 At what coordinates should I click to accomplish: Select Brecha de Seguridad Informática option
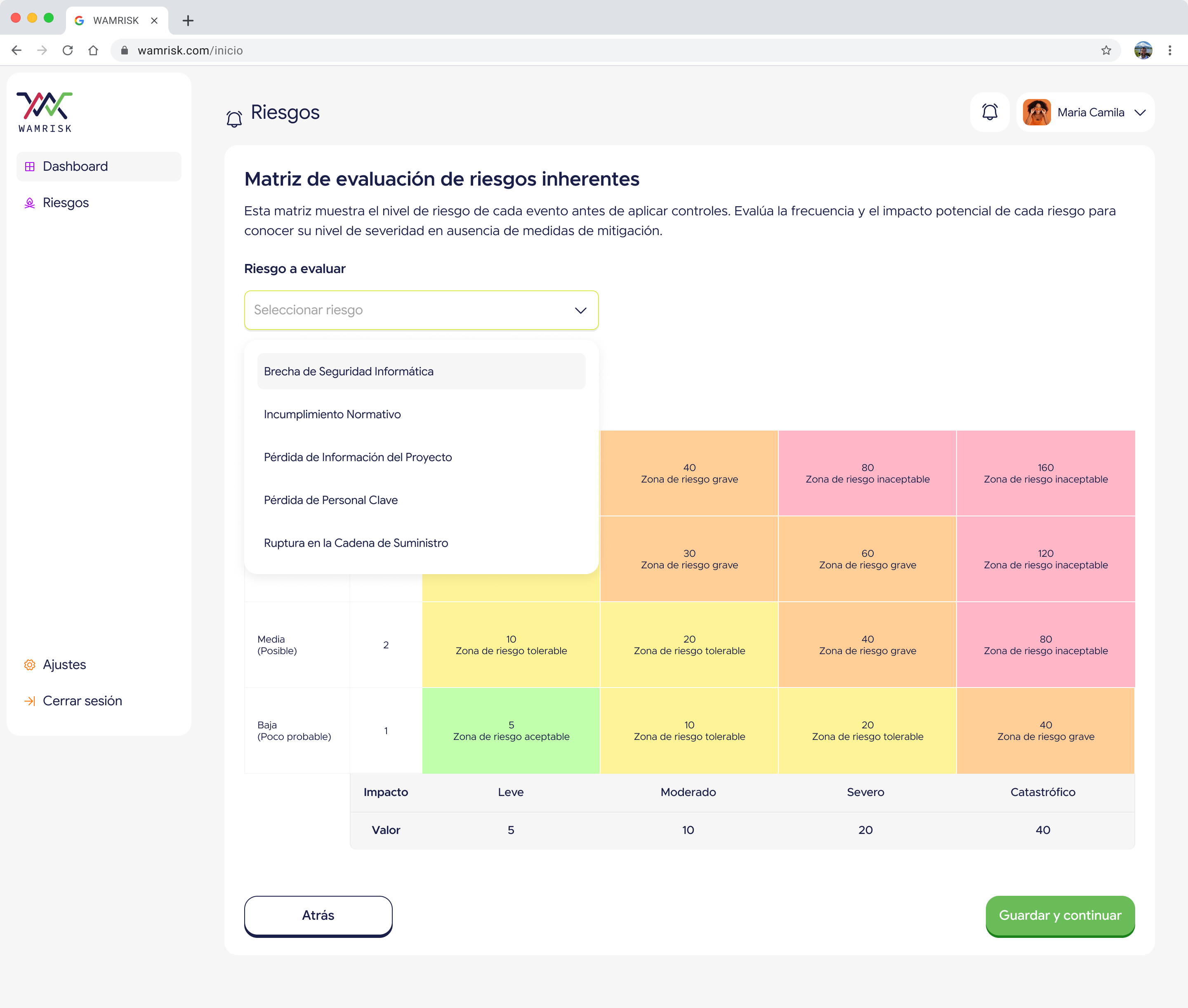421,372
